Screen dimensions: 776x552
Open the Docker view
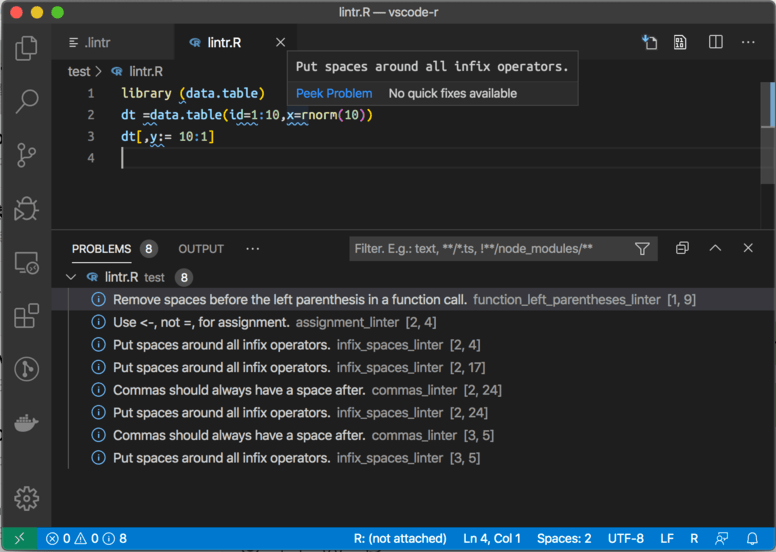coord(26,422)
